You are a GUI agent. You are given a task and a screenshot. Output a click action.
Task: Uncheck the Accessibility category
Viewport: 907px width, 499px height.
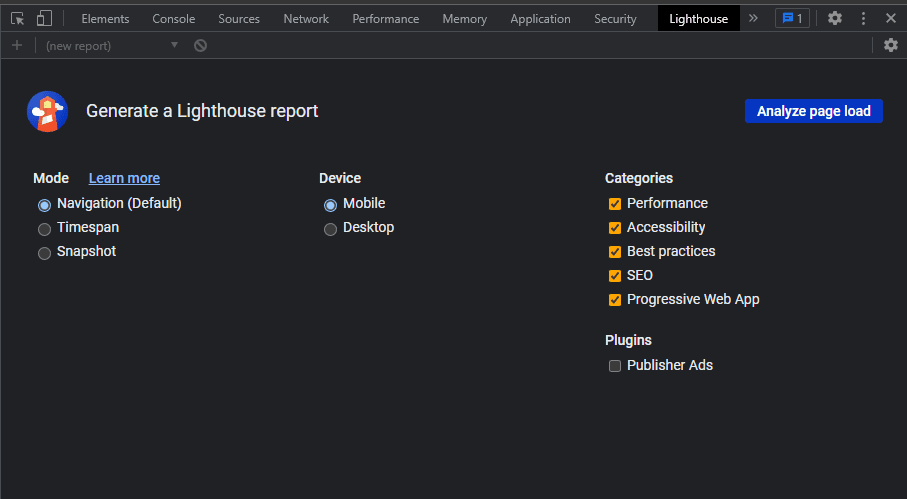[x=615, y=228]
